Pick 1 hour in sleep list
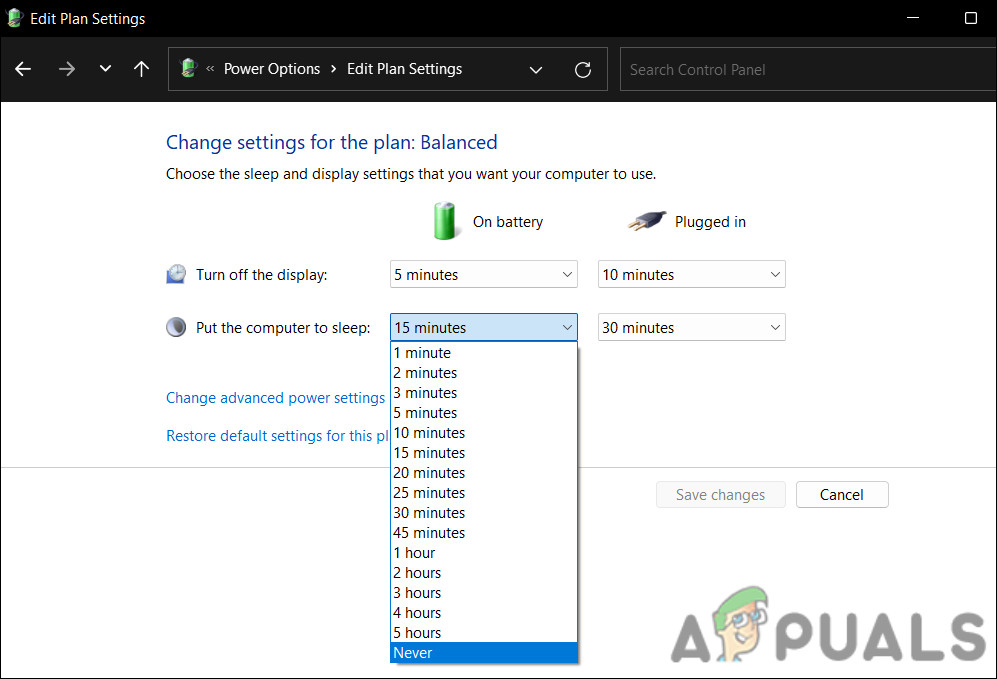997x679 pixels. pyautogui.click(x=483, y=553)
